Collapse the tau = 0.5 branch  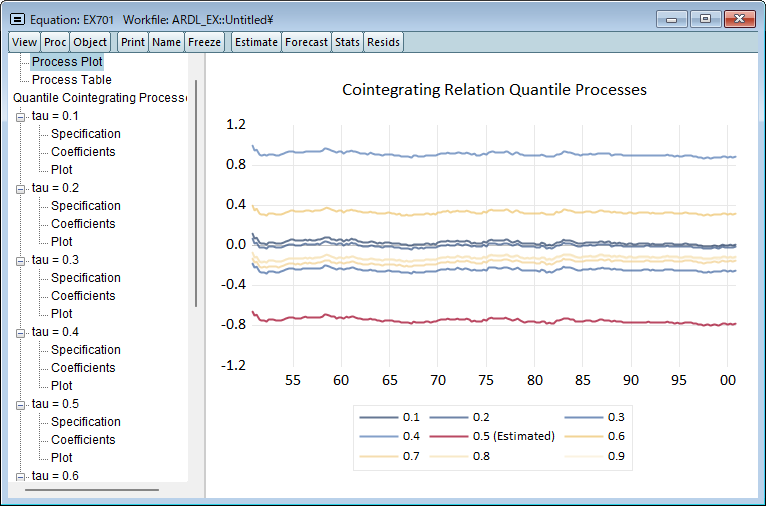(21, 404)
